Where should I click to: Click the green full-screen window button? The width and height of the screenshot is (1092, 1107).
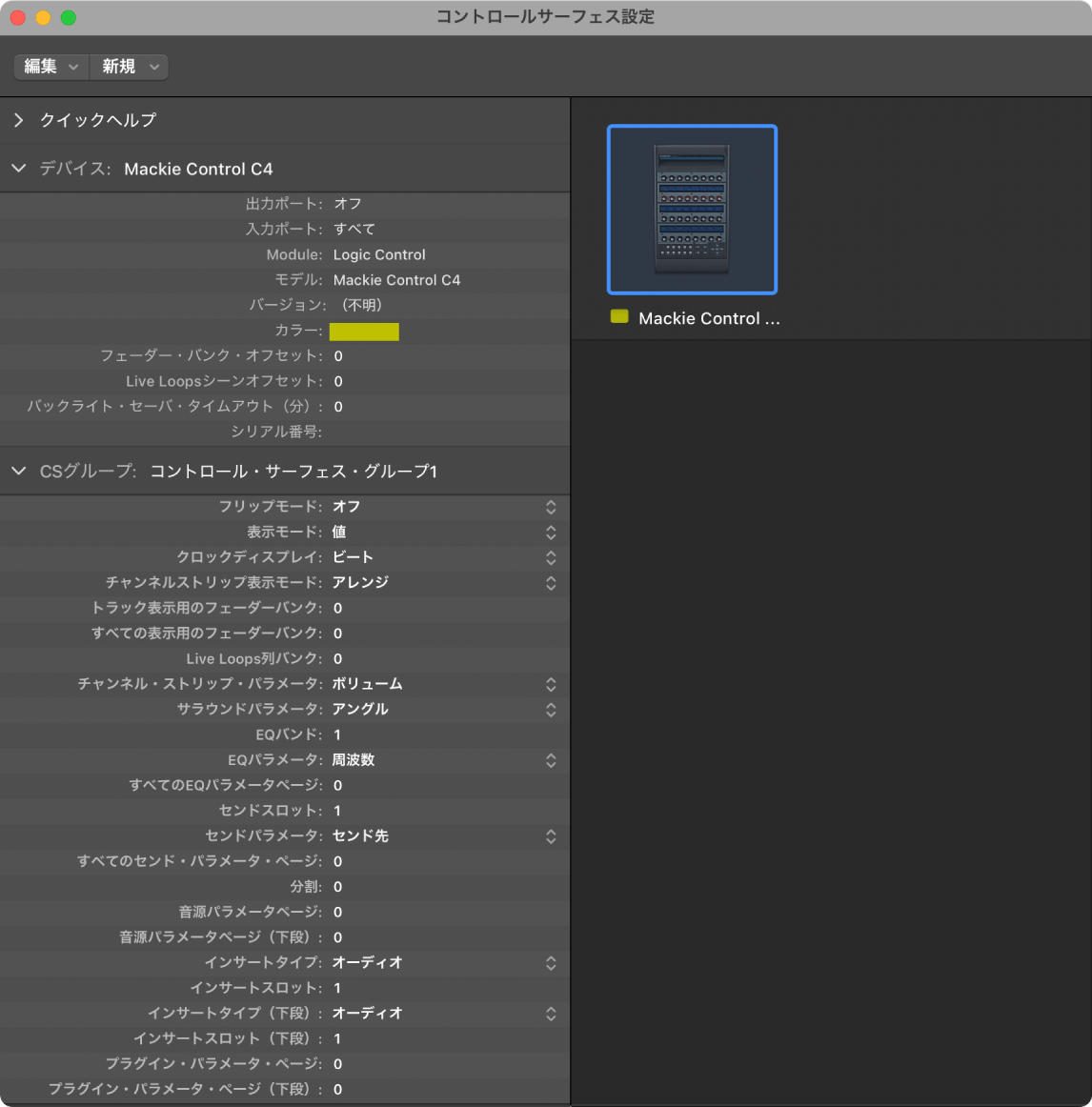click(69, 18)
